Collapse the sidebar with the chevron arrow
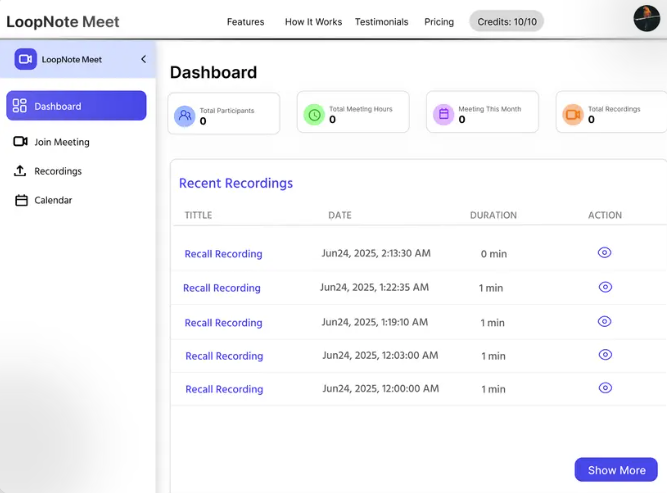Viewport: 667px width, 493px height. tap(144, 59)
